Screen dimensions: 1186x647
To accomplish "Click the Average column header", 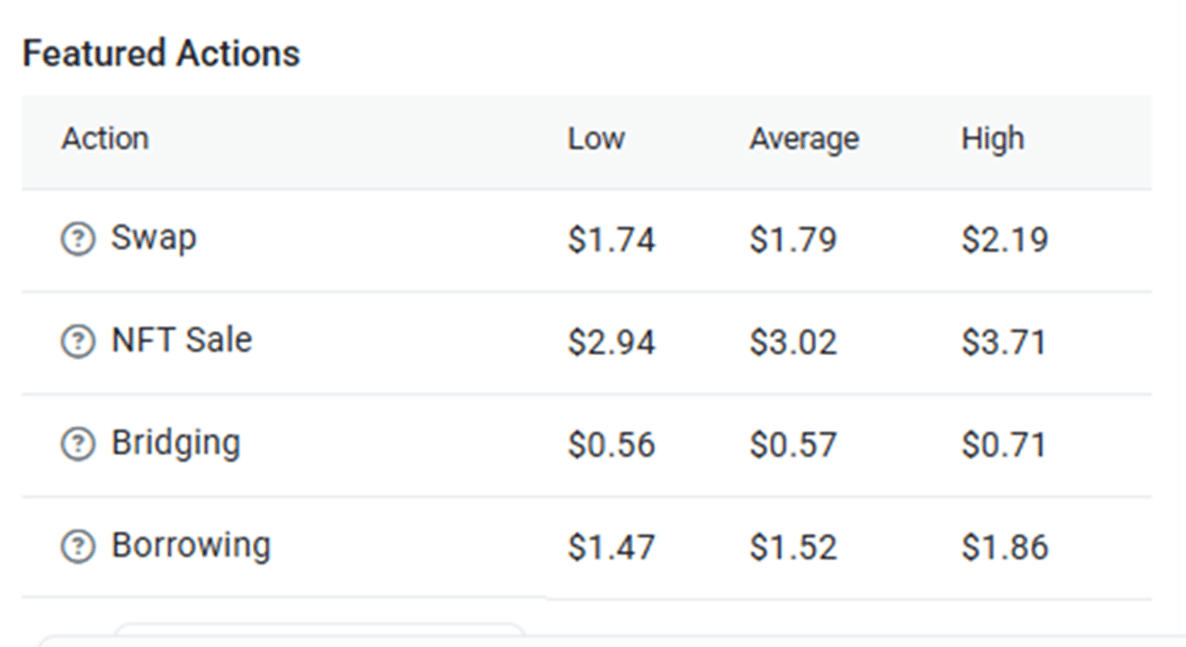I will click(804, 139).
